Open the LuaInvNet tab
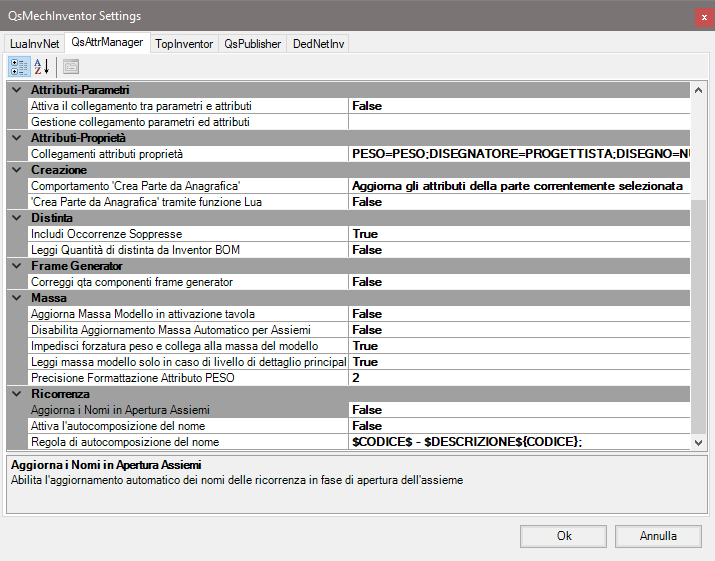The image size is (715, 561). pyautogui.click(x=35, y=44)
